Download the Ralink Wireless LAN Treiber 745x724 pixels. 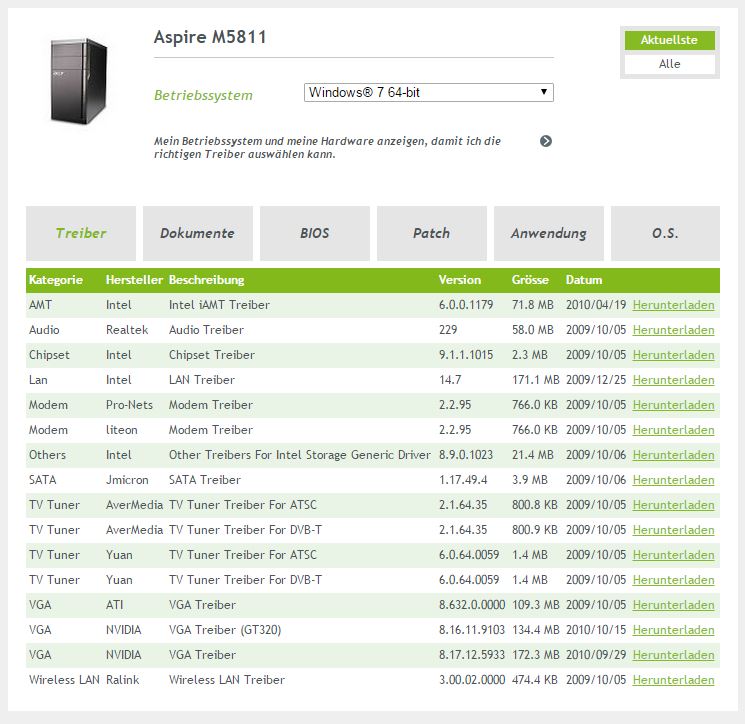point(673,680)
